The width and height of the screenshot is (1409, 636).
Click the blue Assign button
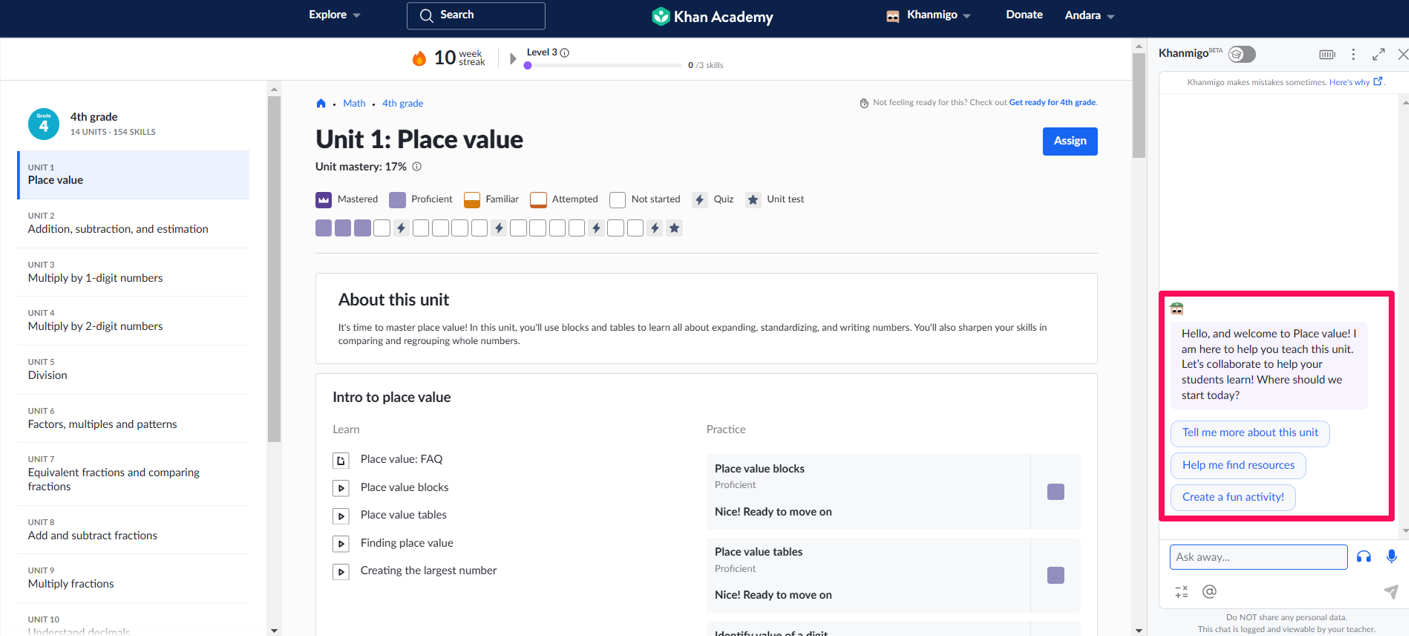pos(1070,141)
